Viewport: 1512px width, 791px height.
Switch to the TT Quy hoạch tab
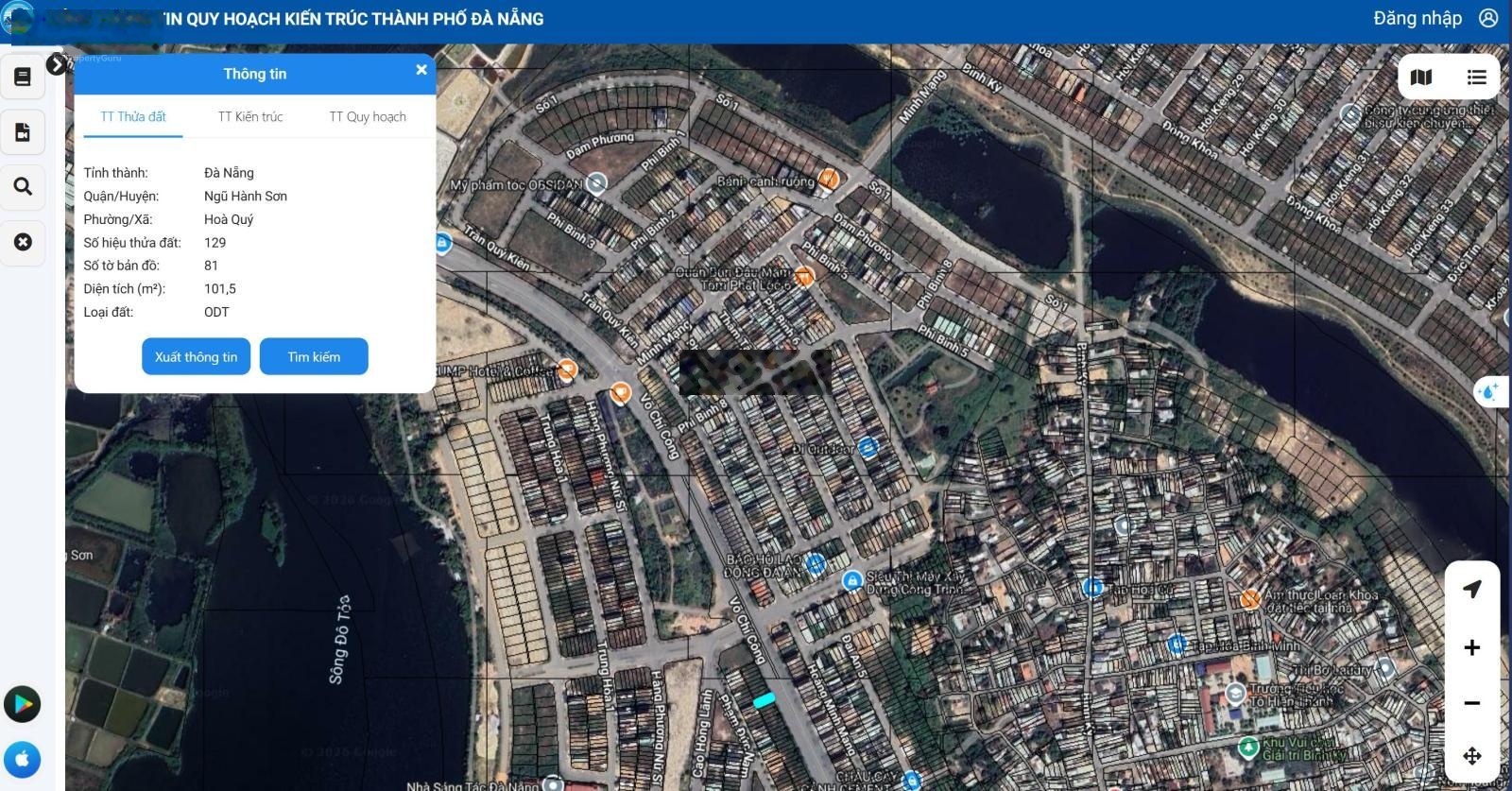pos(368,117)
